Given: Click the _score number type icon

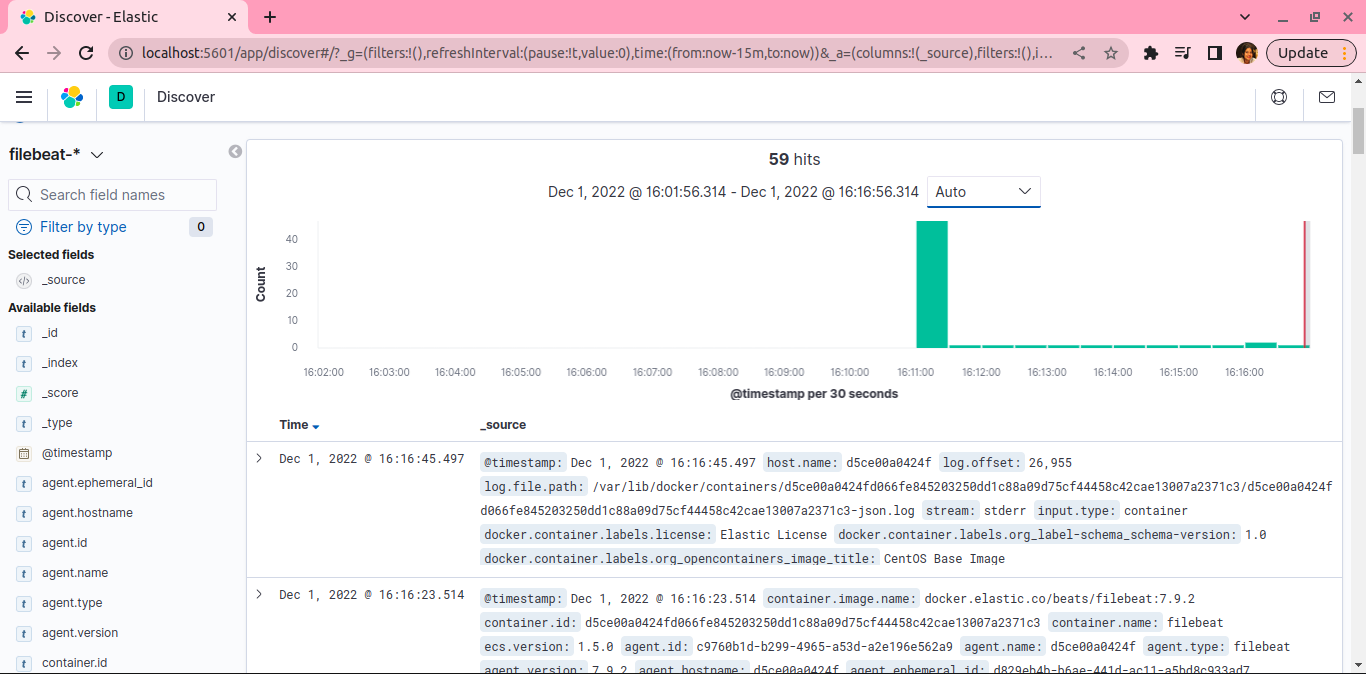Looking at the screenshot, I should point(24,393).
